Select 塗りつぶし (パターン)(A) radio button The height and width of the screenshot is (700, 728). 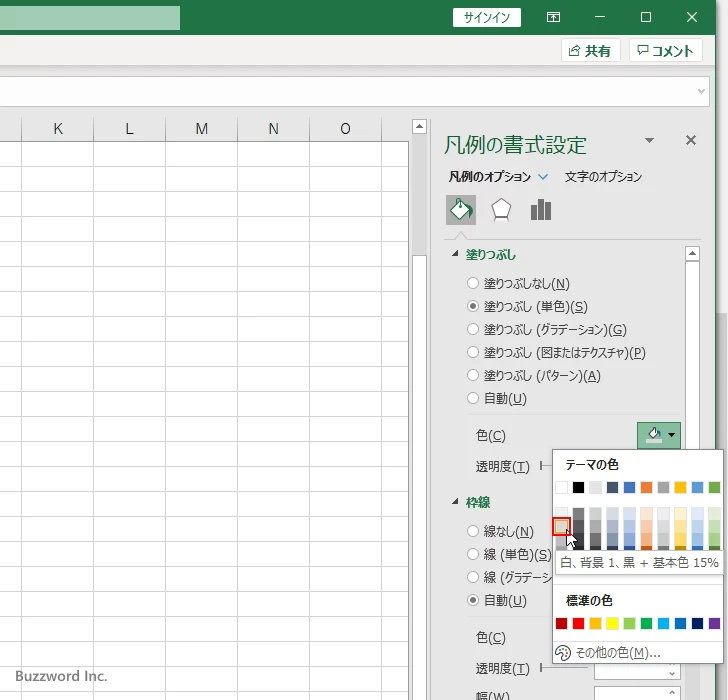click(x=473, y=375)
